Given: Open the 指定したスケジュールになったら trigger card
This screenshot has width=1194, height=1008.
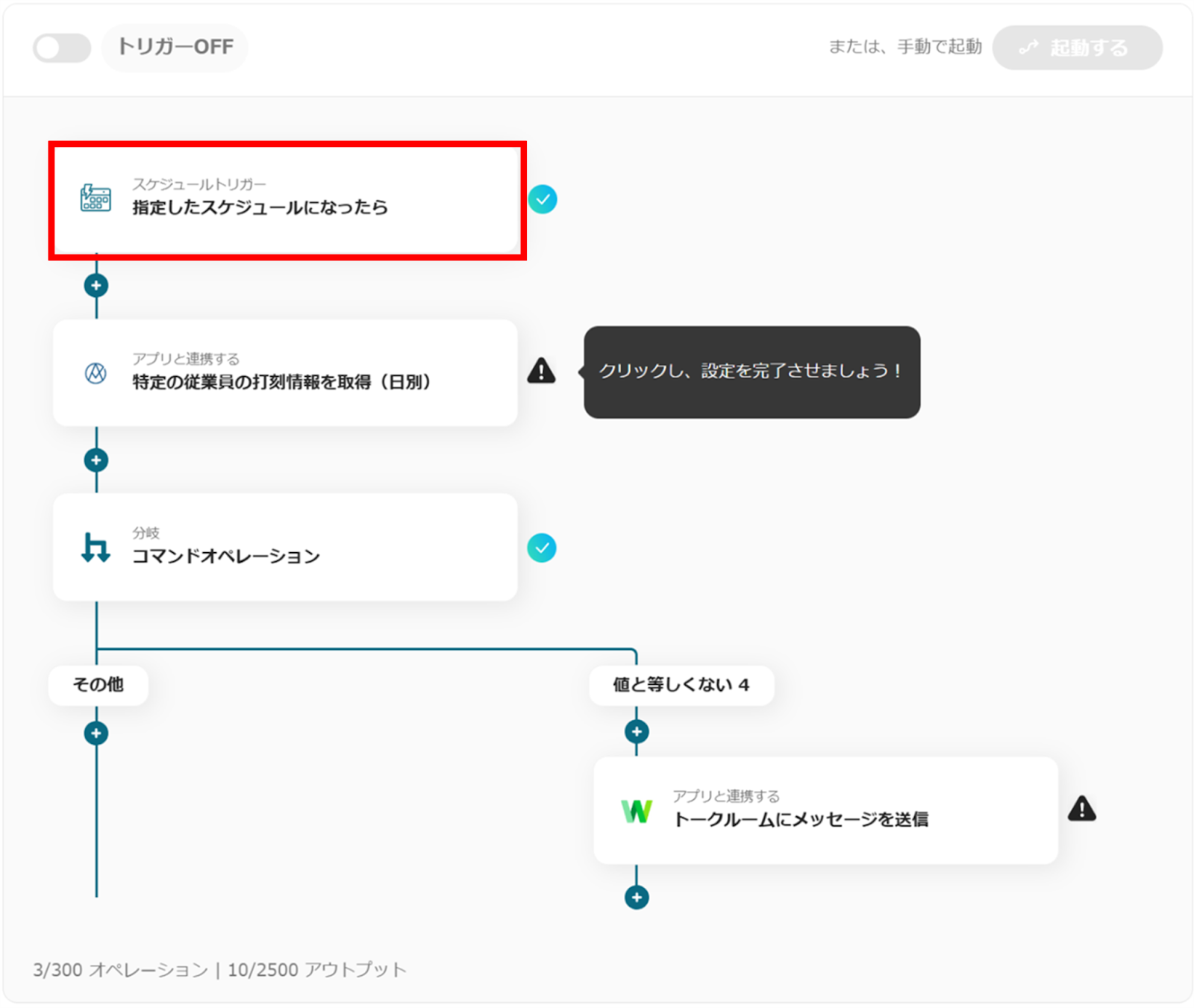Looking at the screenshot, I should [287, 200].
